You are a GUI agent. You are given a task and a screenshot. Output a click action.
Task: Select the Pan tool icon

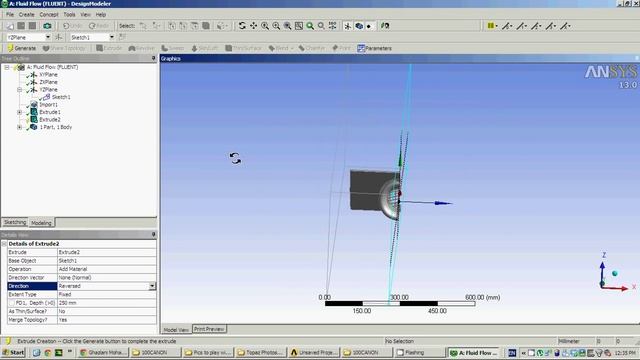253,26
